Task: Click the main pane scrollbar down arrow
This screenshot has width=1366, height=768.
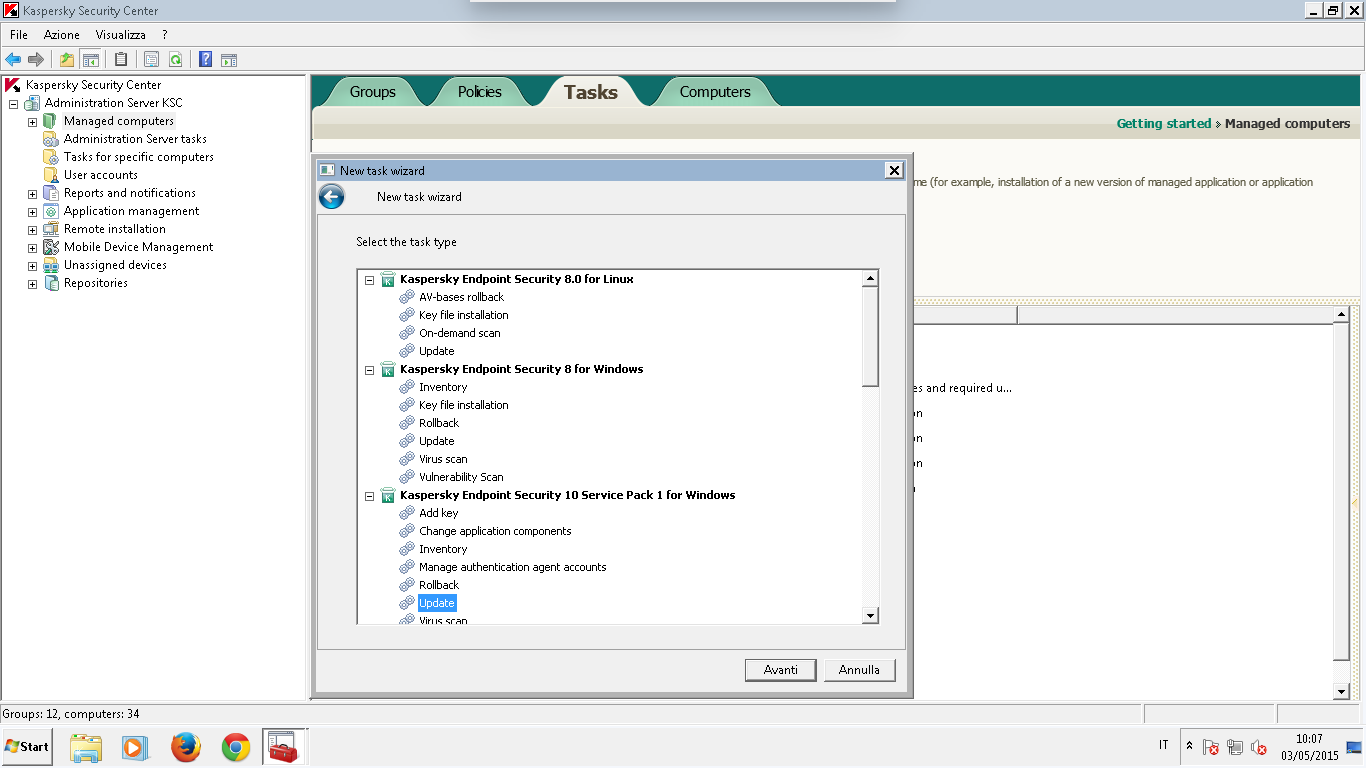Action: [1342, 692]
